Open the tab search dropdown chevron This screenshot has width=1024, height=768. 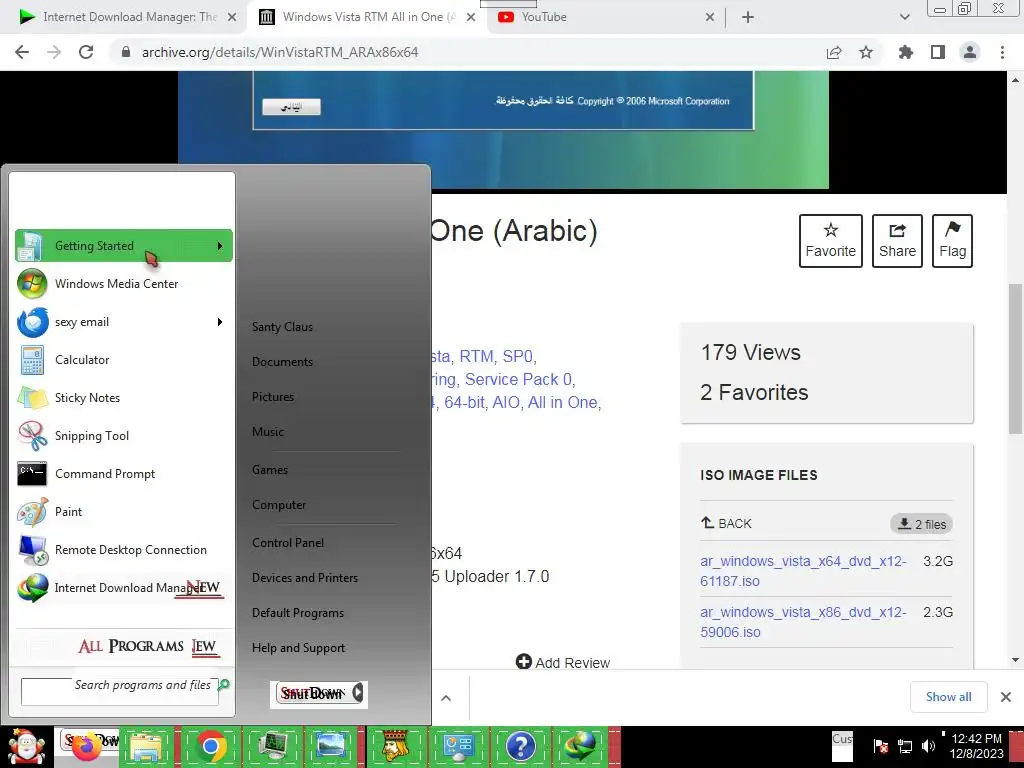[x=904, y=18]
